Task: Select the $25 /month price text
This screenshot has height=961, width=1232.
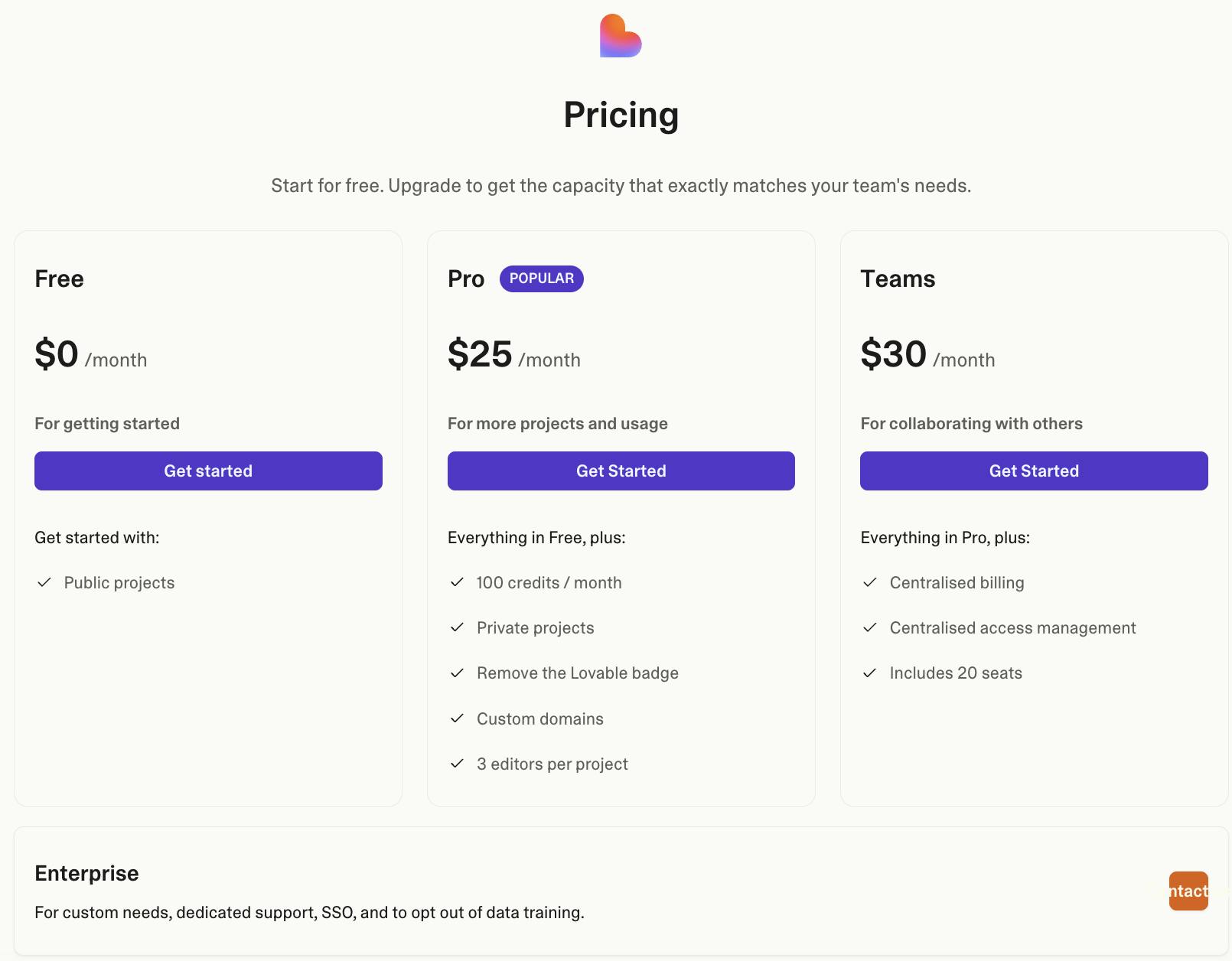Action: click(513, 355)
